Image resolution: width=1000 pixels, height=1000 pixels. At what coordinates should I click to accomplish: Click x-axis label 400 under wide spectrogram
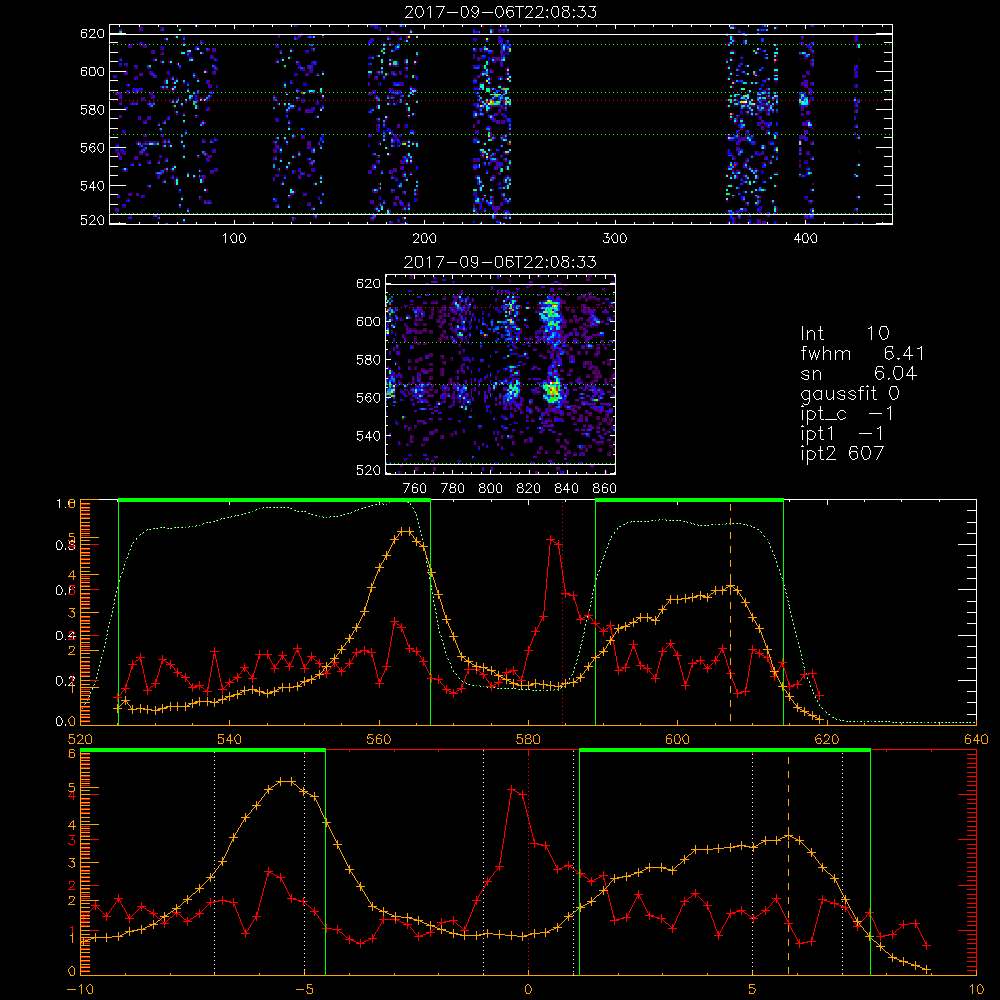point(805,239)
